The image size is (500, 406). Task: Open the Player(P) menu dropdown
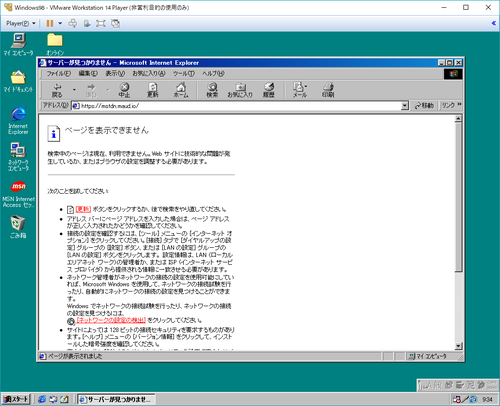click(x=21, y=23)
